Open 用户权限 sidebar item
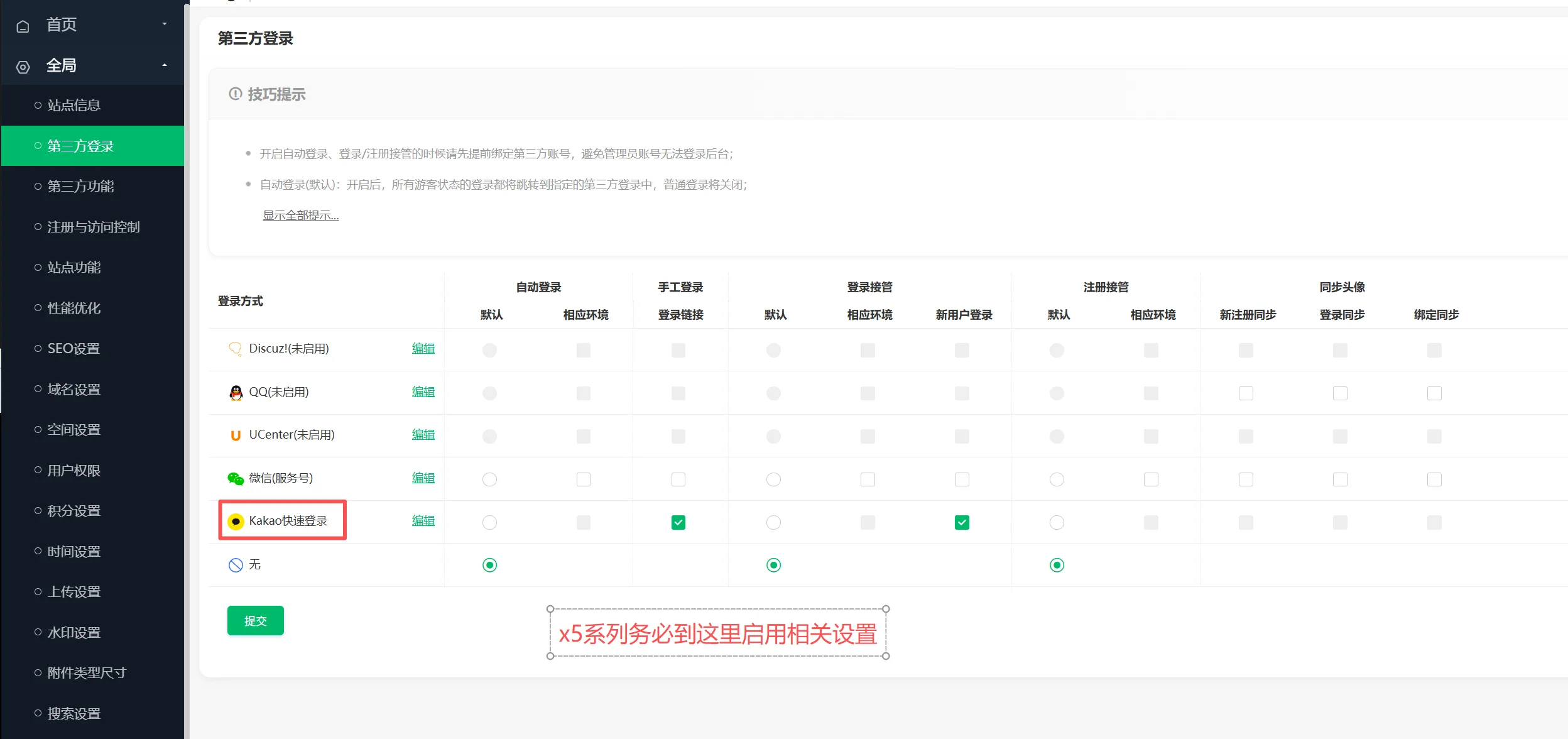The image size is (1568, 739). 92,470
